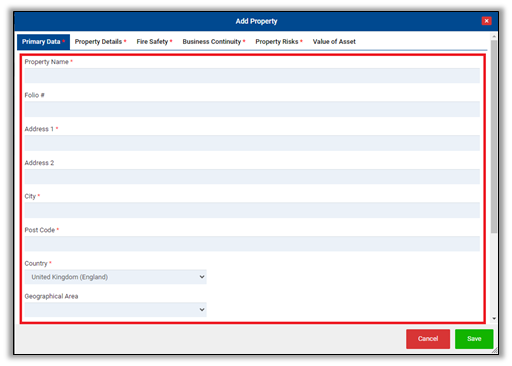Cancel adding the property

coord(428,339)
